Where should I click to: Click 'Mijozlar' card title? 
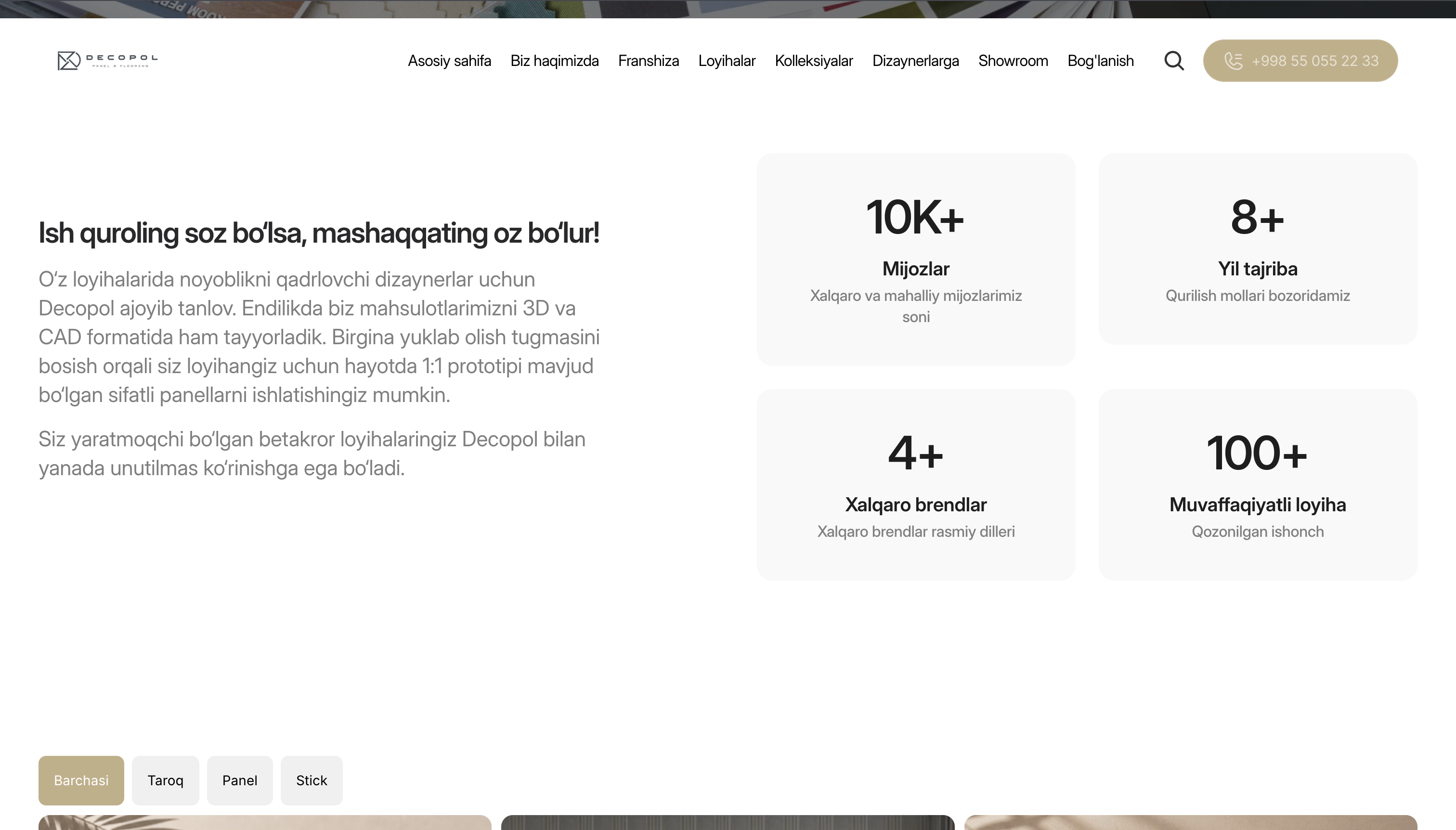tap(916, 269)
